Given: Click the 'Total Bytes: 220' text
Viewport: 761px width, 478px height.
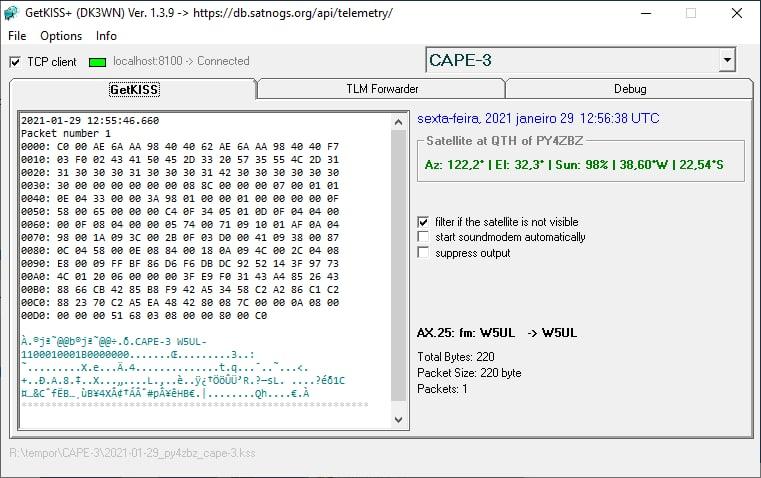Looking at the screenshot, I should [456, 357].
